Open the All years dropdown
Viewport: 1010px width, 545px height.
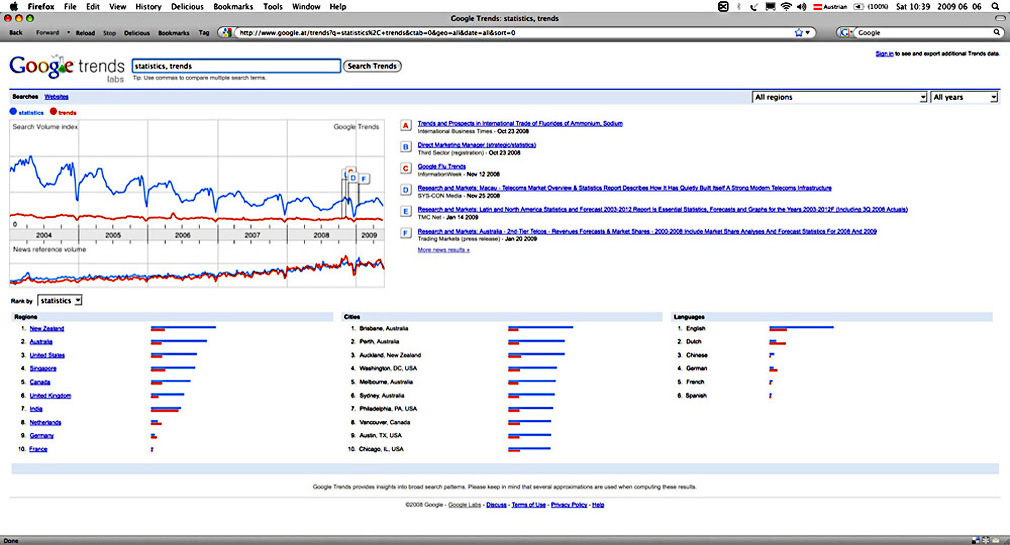click(964, 97)
